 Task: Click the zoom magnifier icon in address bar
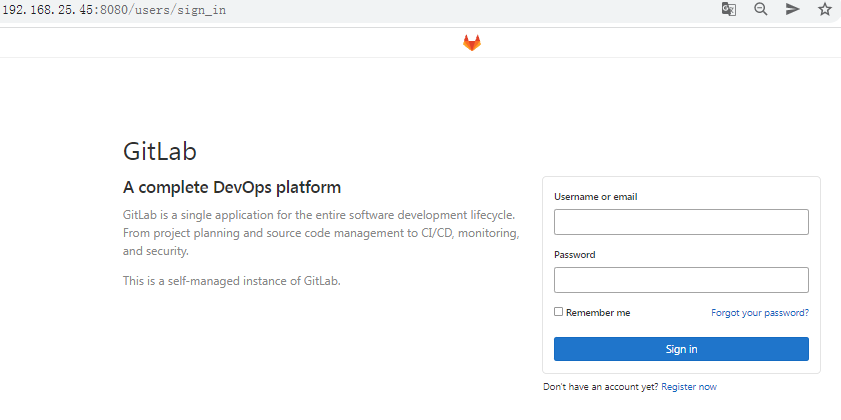pyautogui.click(x=761, y=9)
